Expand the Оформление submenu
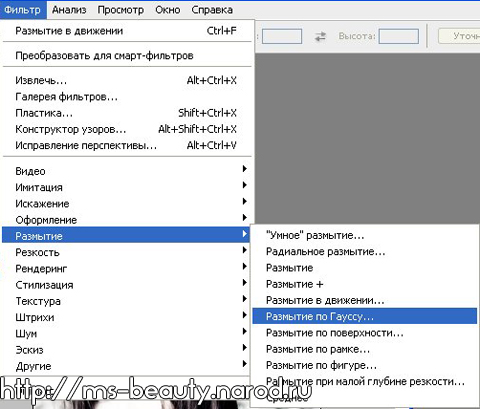Viewport: 480px width, 409px height. (127, 220)
